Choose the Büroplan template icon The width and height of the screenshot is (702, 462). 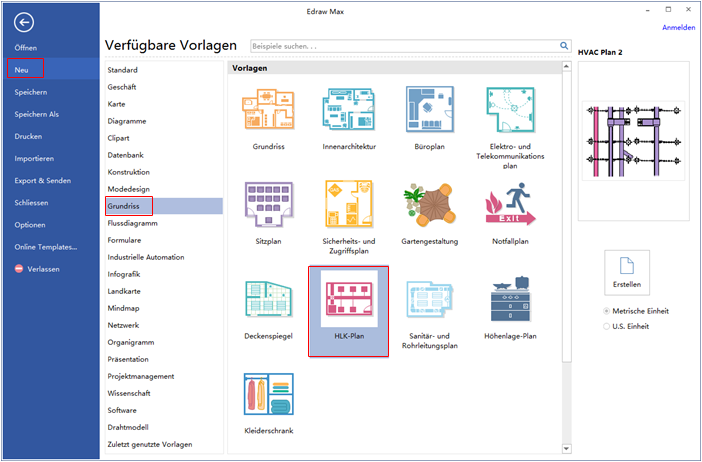[429, 109]
